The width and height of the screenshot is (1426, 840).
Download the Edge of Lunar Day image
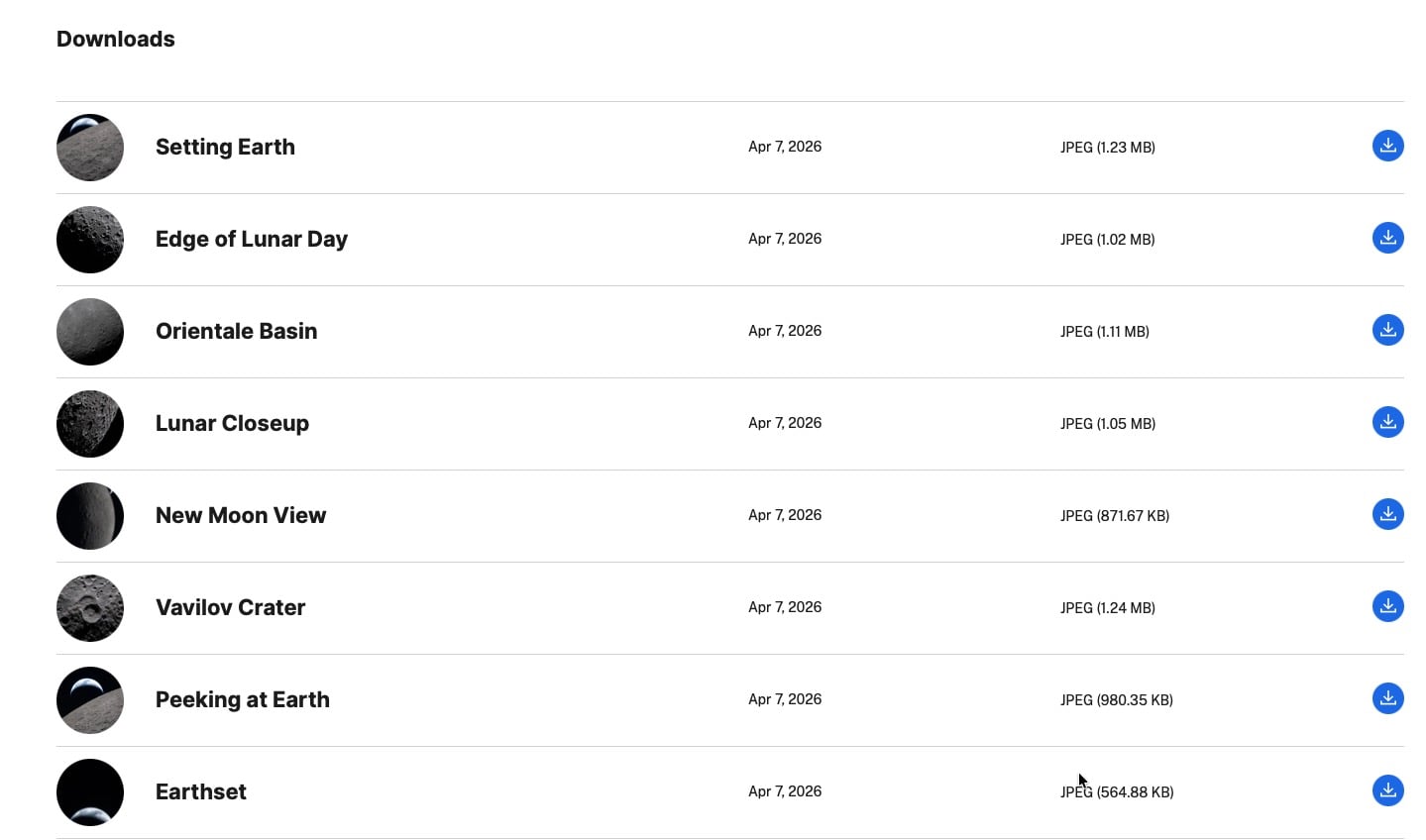(x=1387, y=239)
